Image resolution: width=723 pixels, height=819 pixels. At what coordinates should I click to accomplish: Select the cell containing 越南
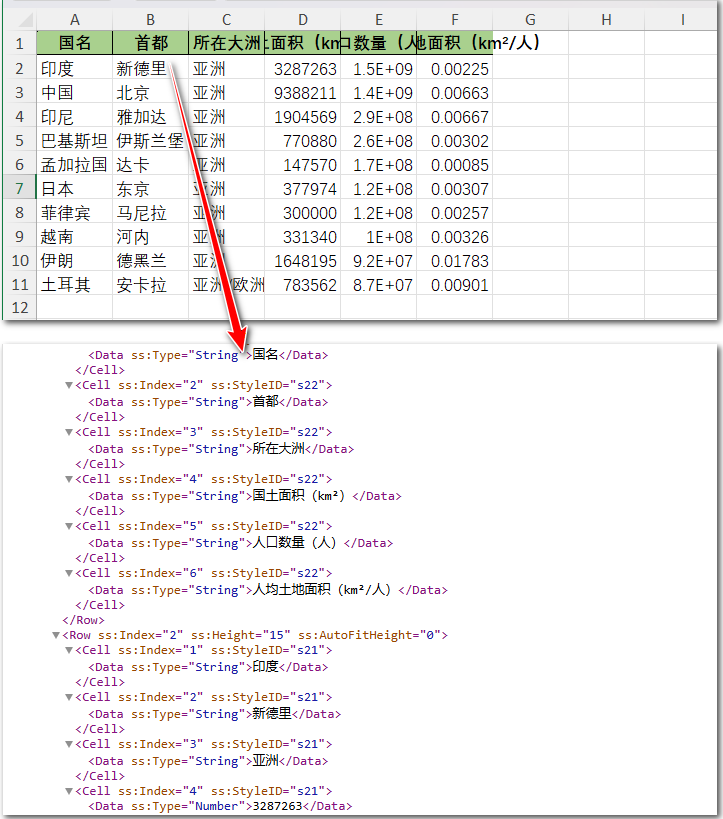(x=75, y=237)
